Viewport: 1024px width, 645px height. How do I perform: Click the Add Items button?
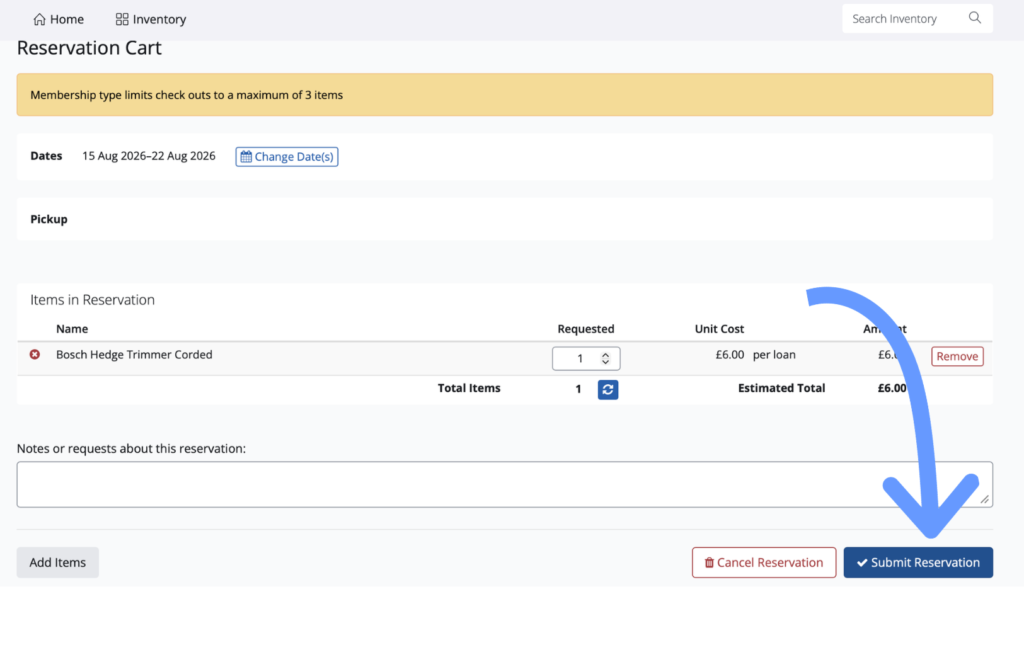pos(57,563)
